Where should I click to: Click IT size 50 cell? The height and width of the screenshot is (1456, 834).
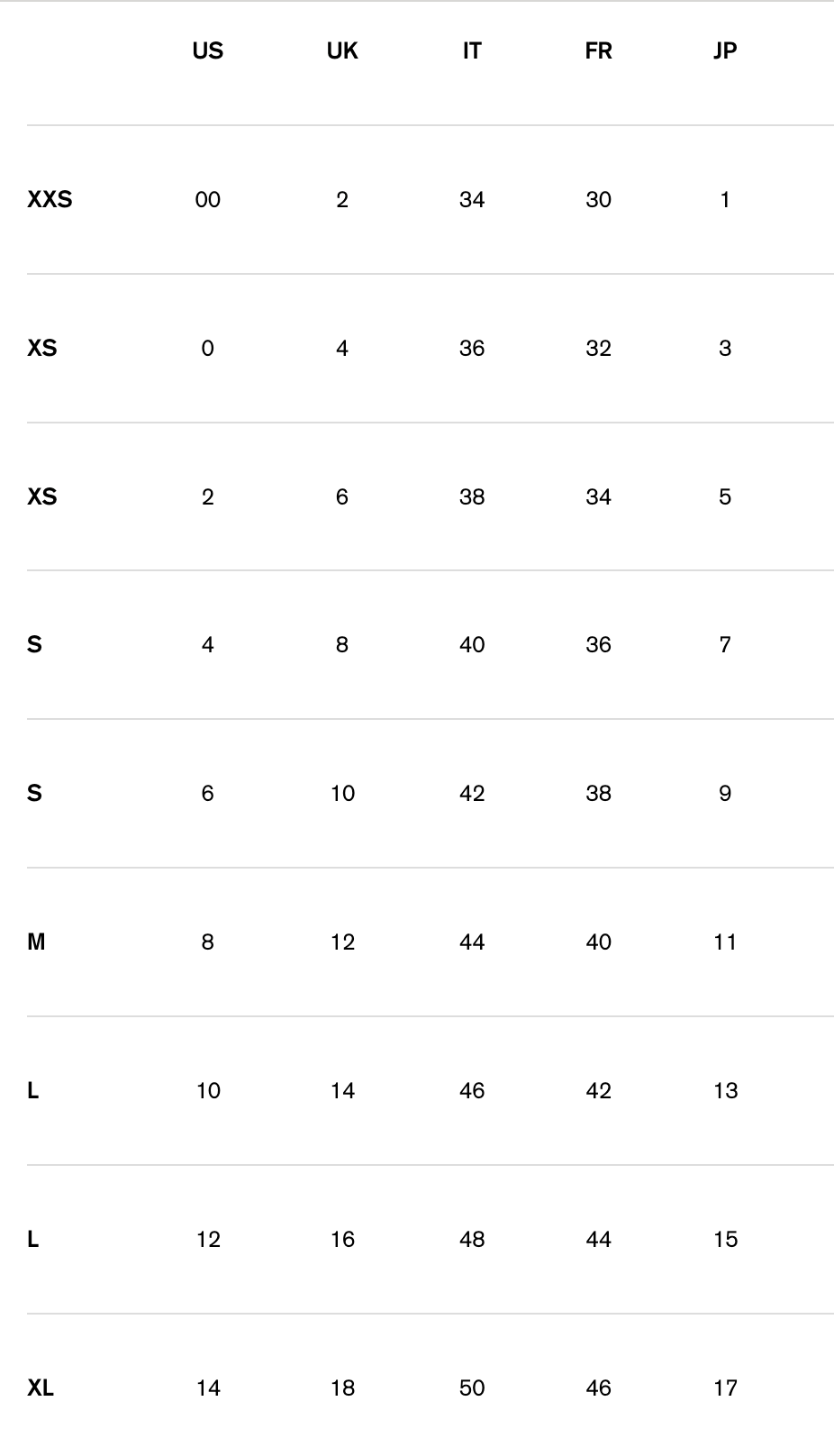tap(472, 1388)
